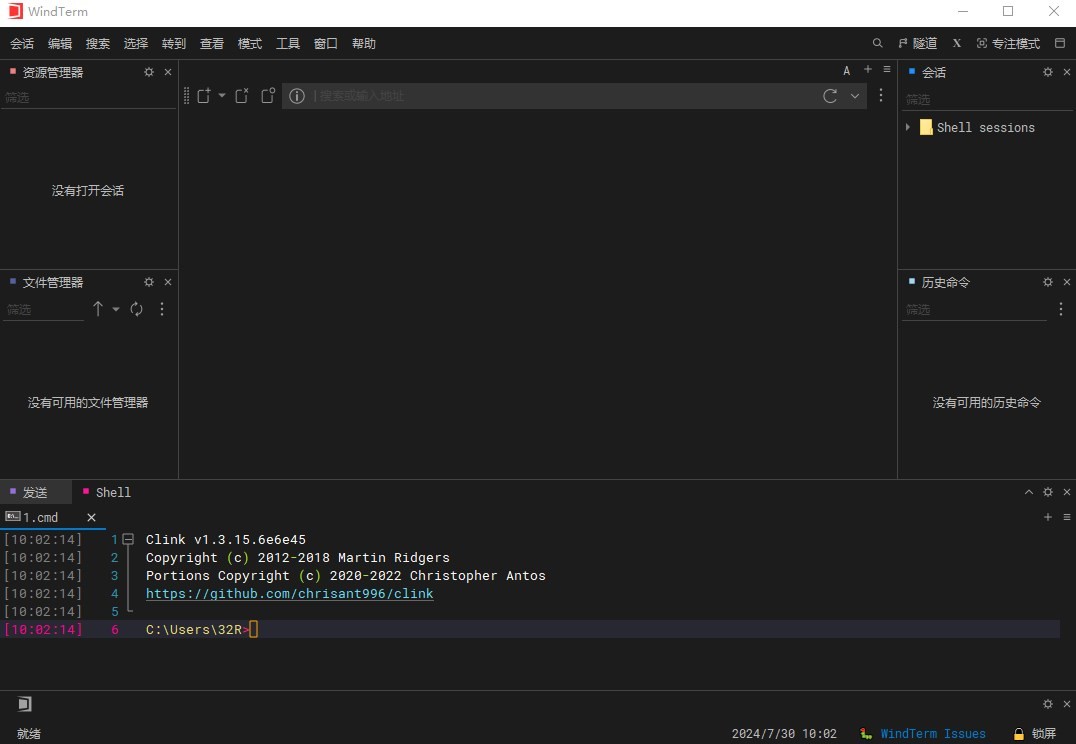Open the new tab dropdown arrow in toolbar

point(222,96)
